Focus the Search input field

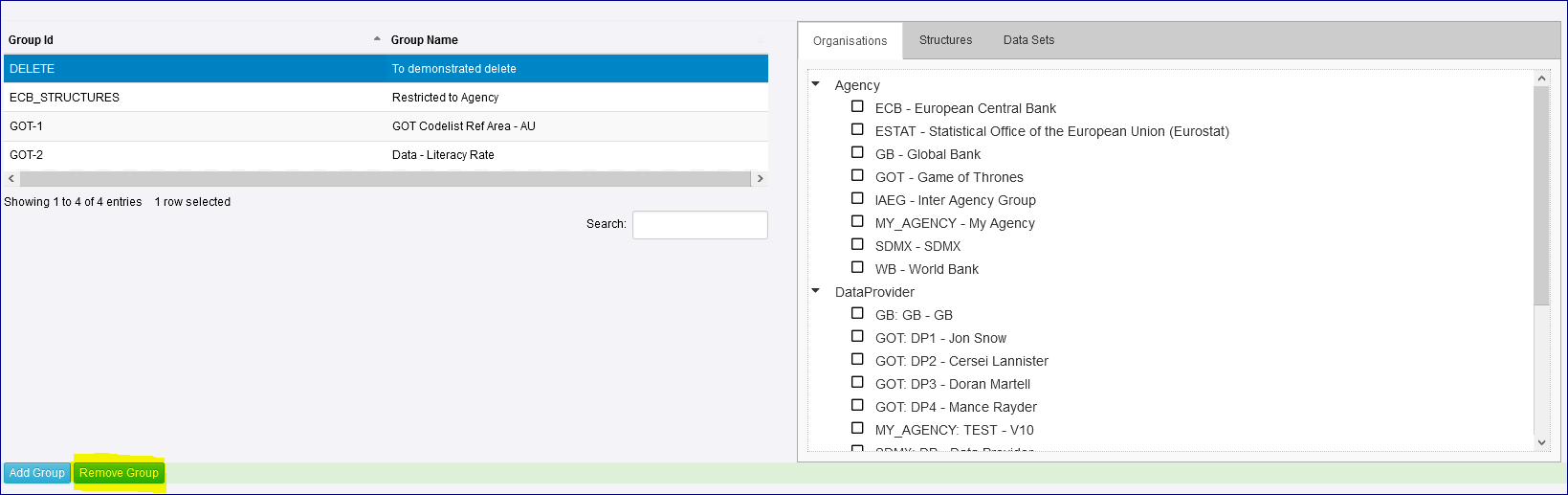point(699,225)
